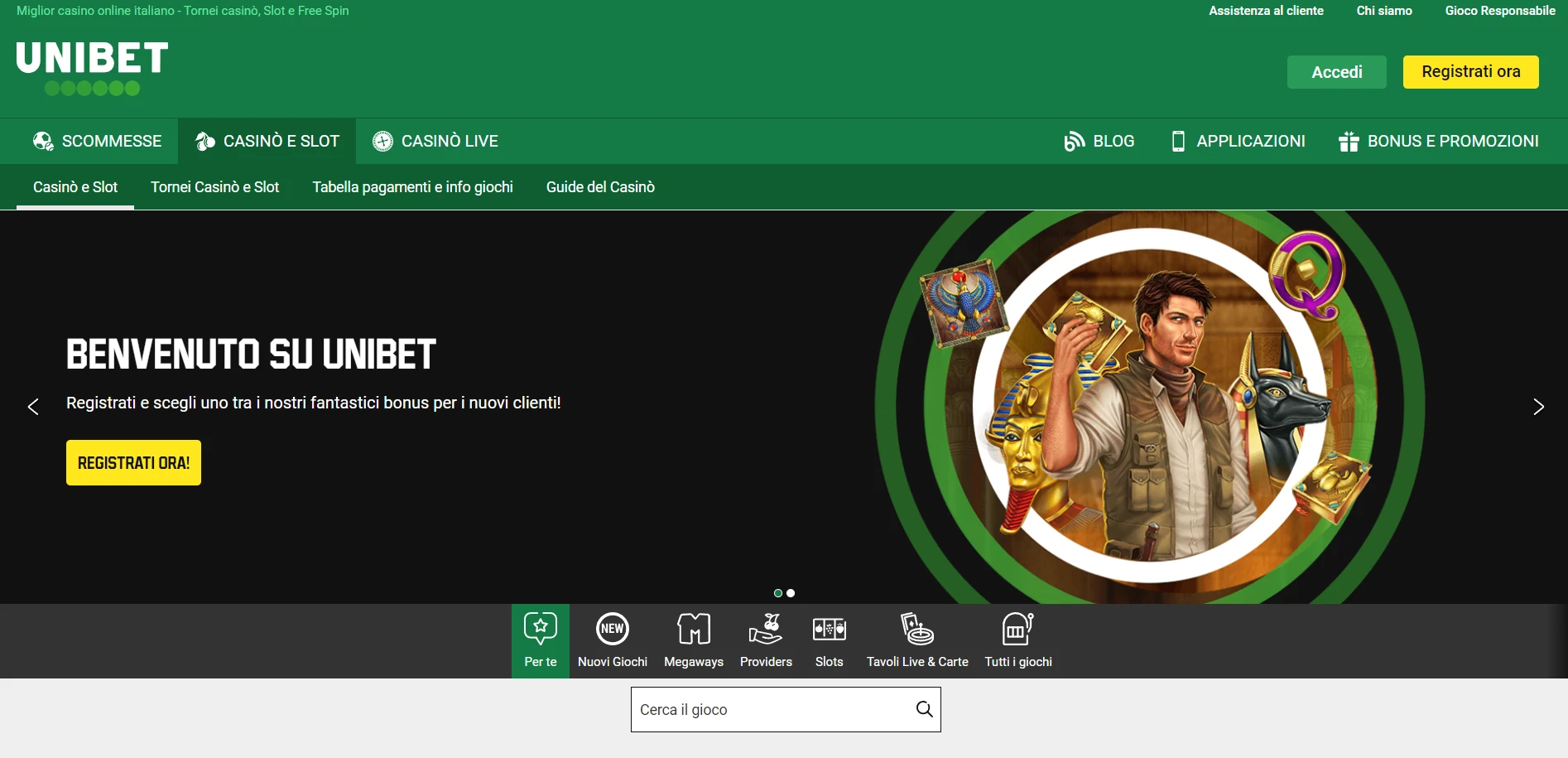Click the Bonus e Promozioni gift icon
1568x758 pixels.
(1349, 142)
